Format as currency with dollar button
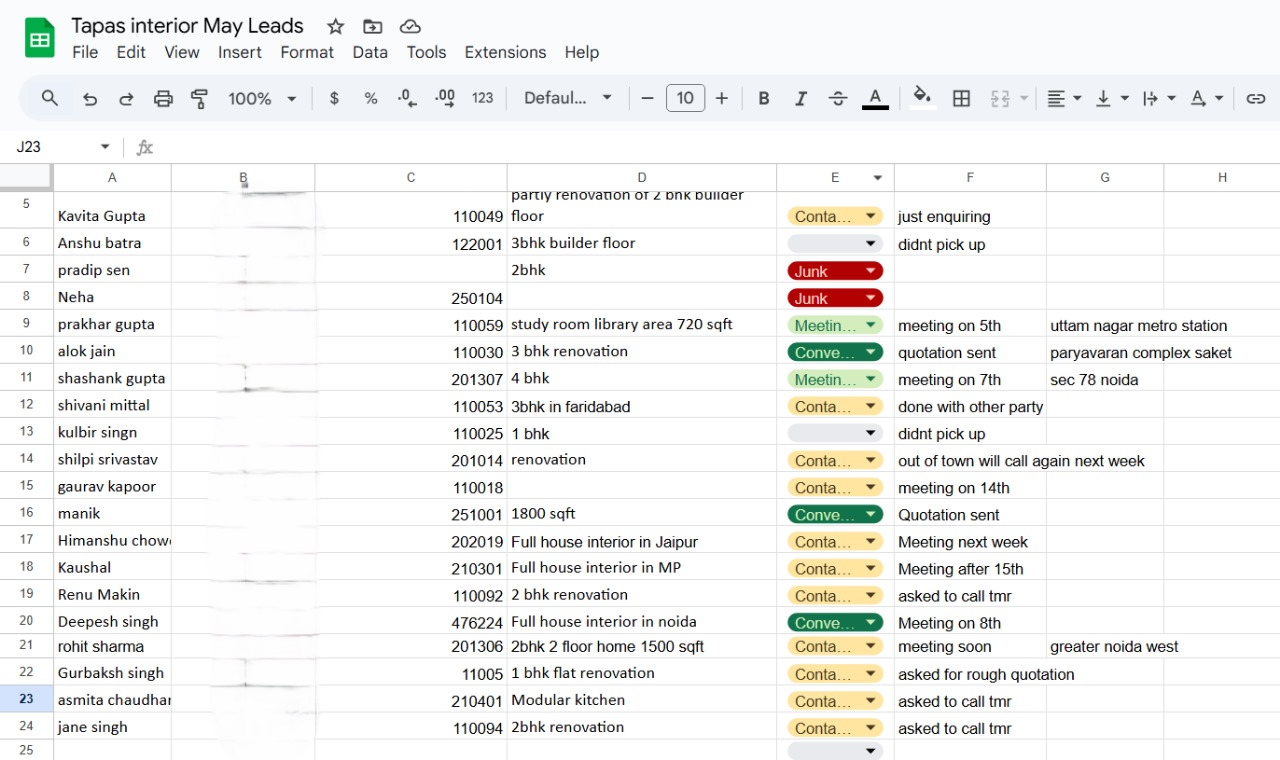The image size is (1280, 760). [x=334, y=98]
